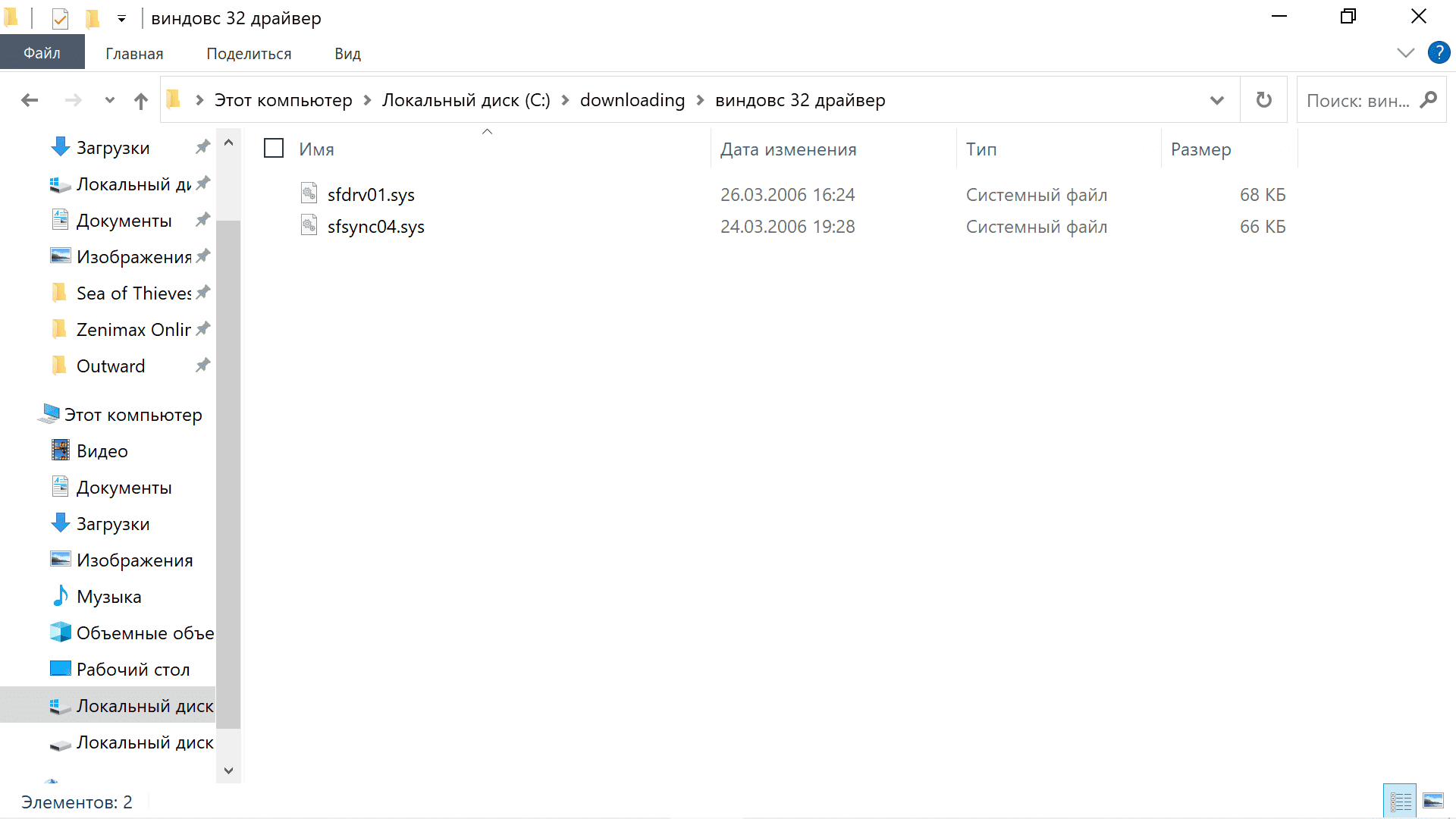
Task: Click the Up one level arrow
Action: click(140, 100)
